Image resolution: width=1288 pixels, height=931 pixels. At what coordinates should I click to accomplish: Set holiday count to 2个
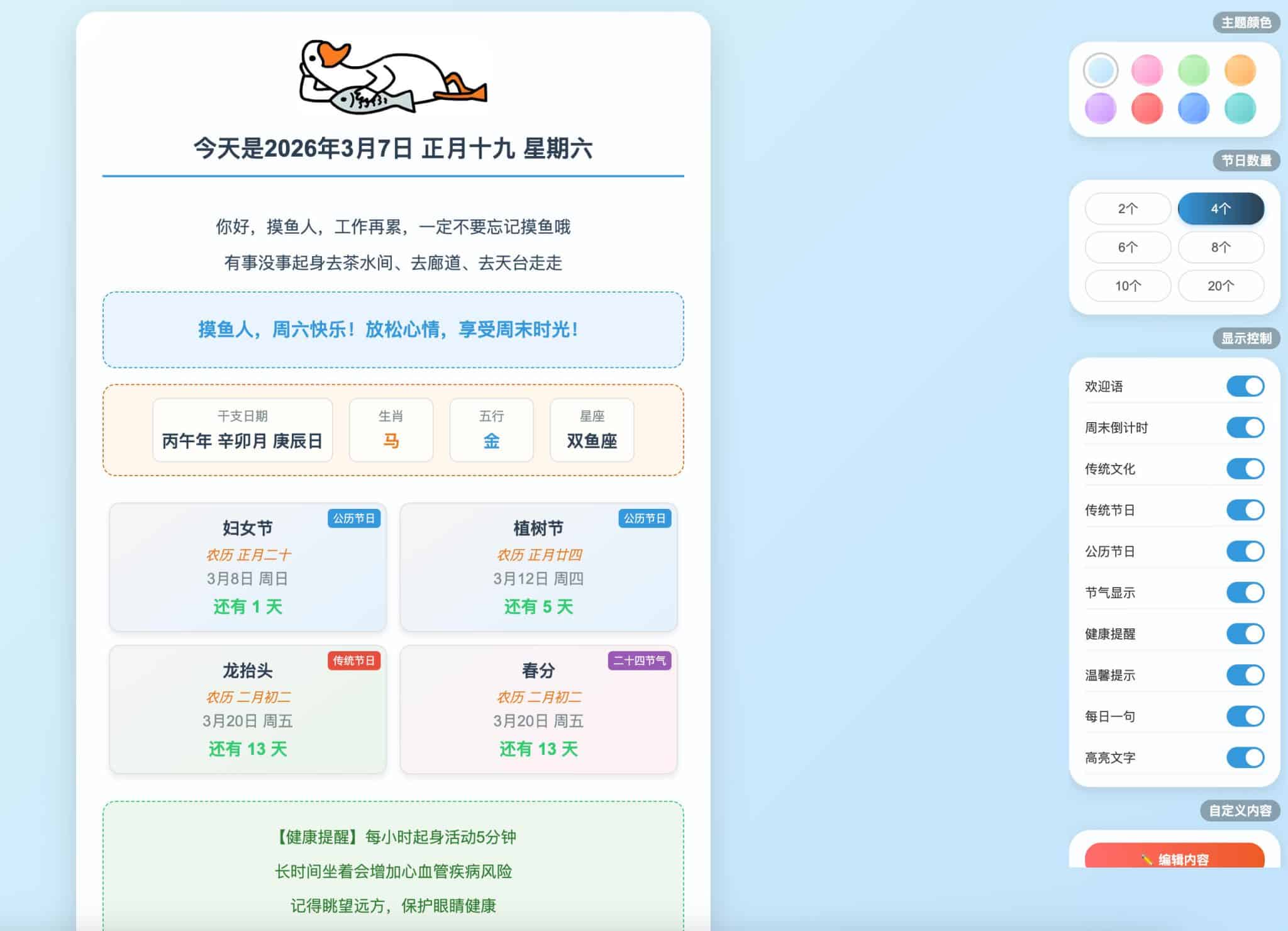click(1128, 209)
